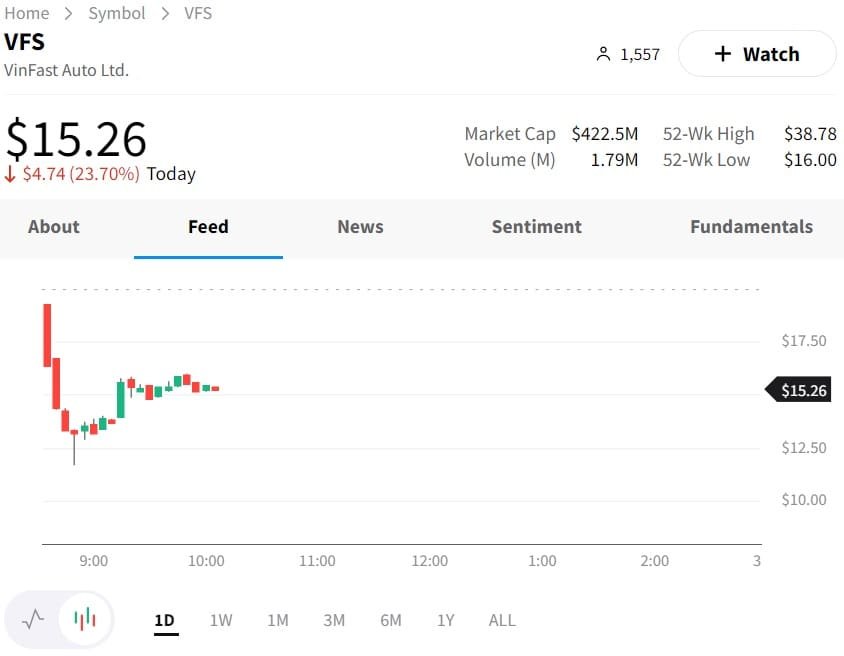The width and height of the screenshot is (844, 656).
Task: Open the News tab
Action: (x=360, y=227)
